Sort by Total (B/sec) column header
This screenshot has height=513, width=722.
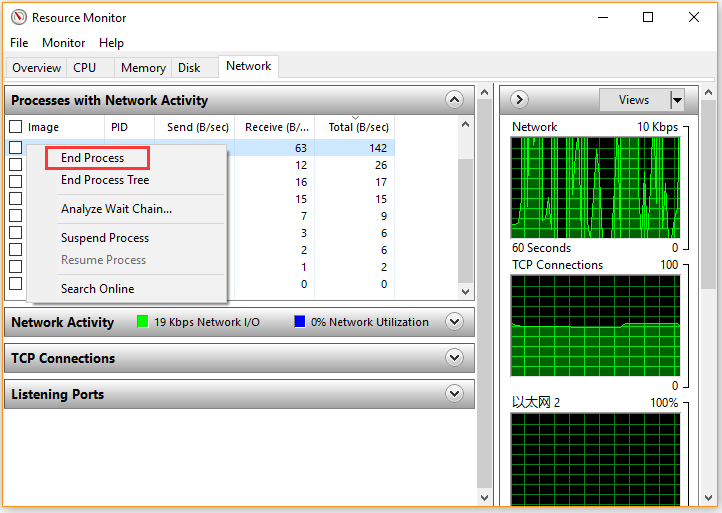point(355,127)
